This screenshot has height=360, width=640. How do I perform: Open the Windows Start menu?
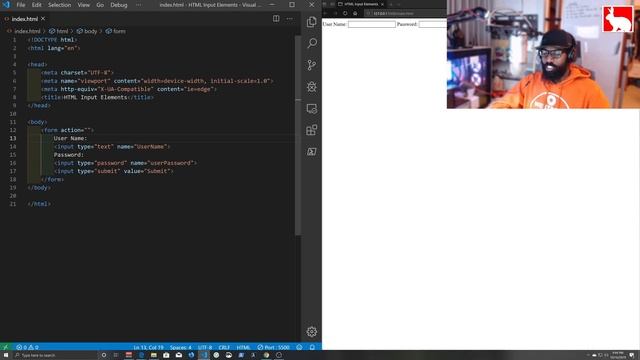pyautogui.click(x=6, y=355)
